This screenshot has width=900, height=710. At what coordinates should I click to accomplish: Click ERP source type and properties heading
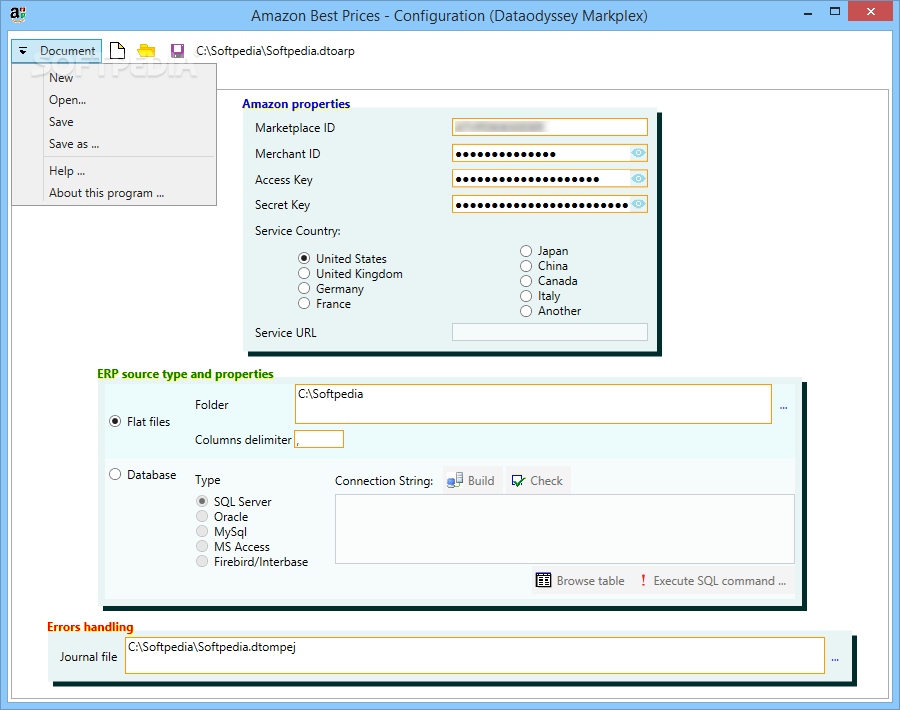tap(185, 374)
